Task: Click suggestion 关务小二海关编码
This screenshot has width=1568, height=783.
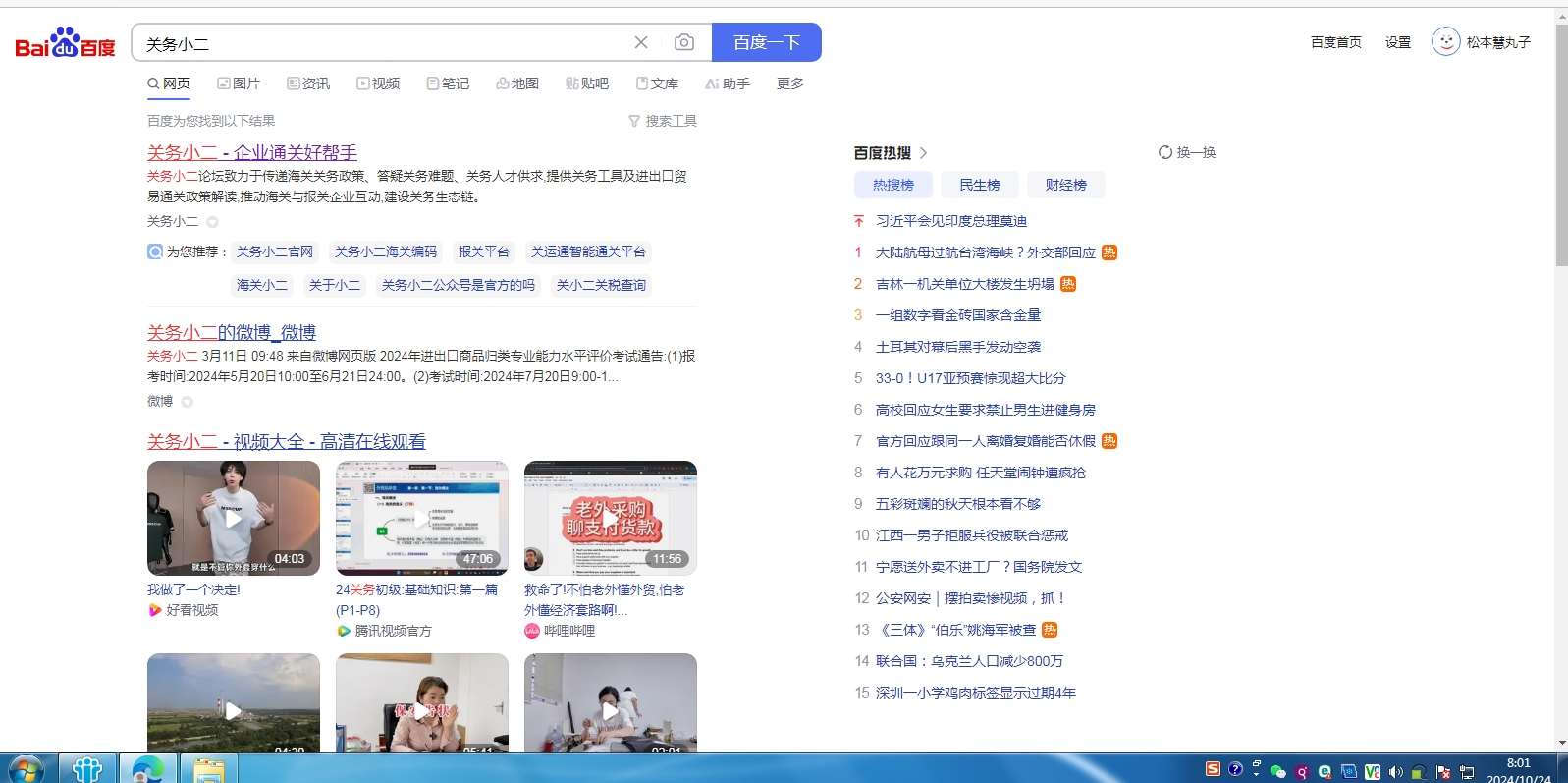Action: tap(386, 252)
